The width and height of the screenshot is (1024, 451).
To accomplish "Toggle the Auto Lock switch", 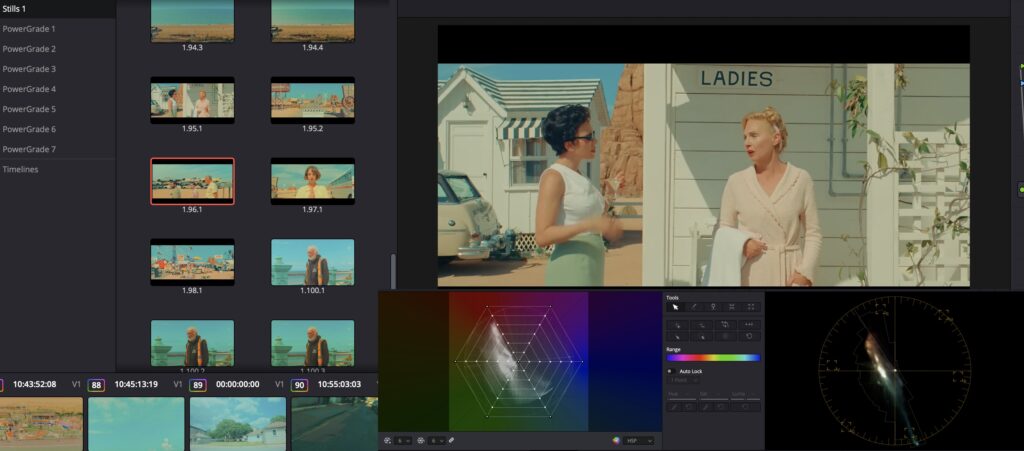I will pyautogui.click(x=671, y=371).
